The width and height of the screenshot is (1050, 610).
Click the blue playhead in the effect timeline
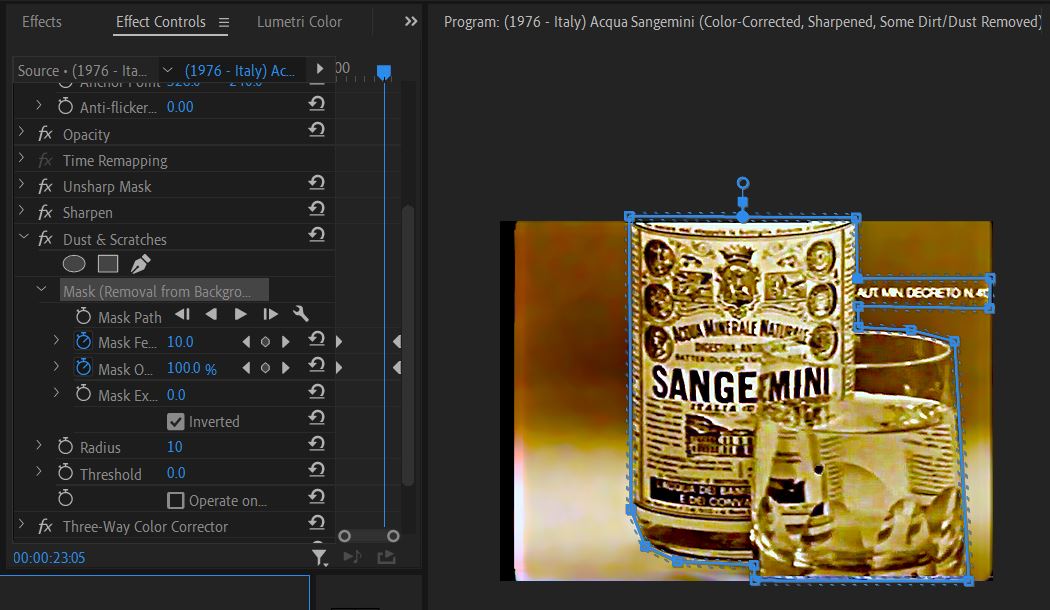coord(384,72)
